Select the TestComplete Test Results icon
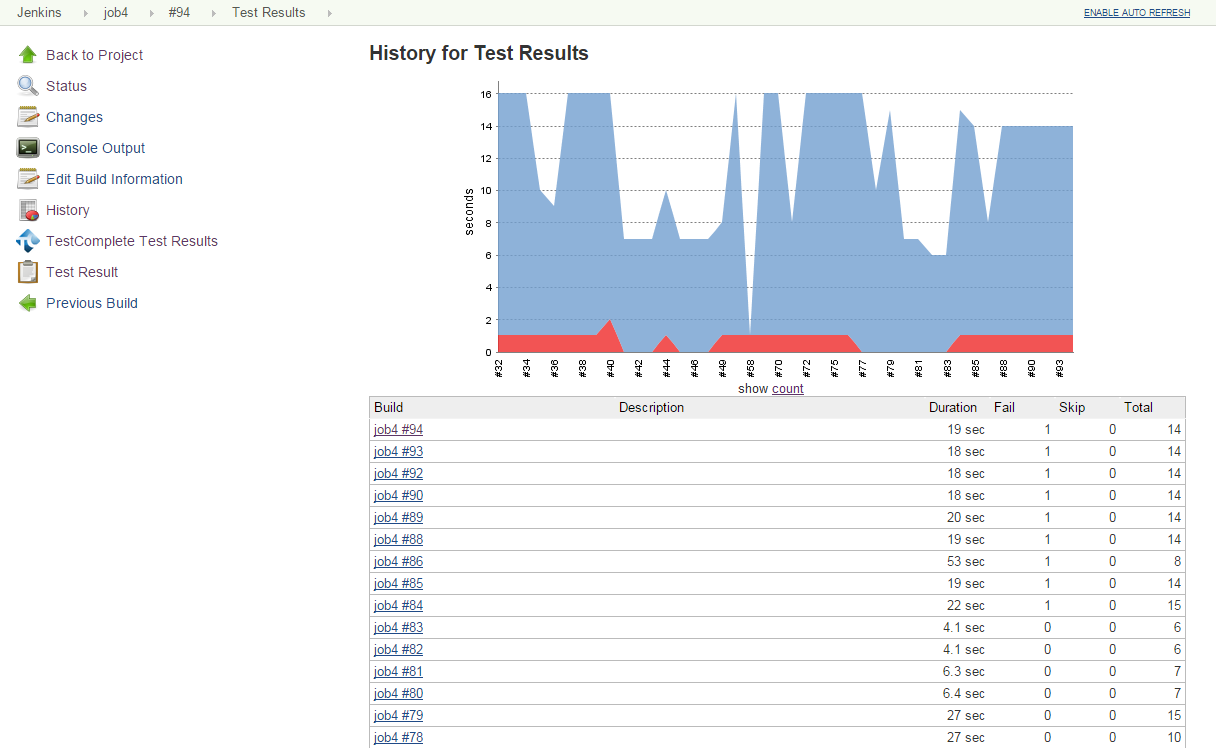Image resolution: width=1216 pixels, height=748 pixels. pos(28,240)
